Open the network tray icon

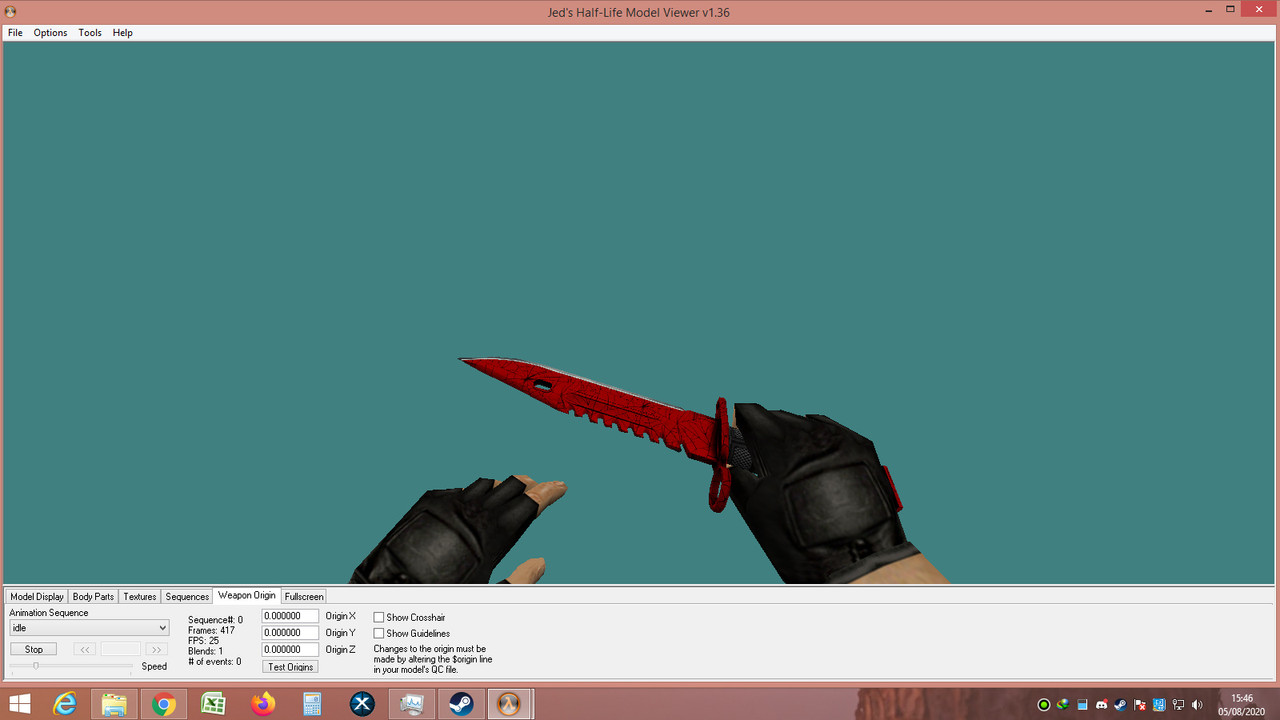click(1178, 705)
